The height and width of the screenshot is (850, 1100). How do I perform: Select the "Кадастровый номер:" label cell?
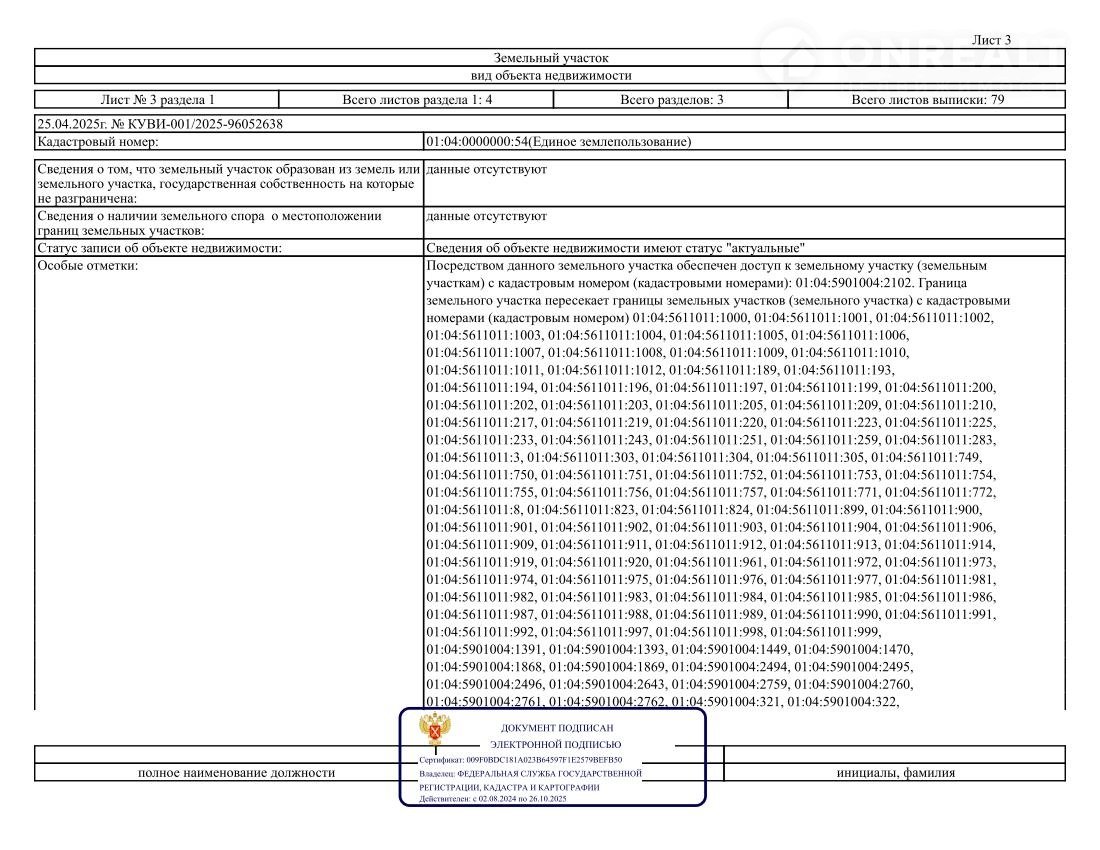[x=229, y=142]
